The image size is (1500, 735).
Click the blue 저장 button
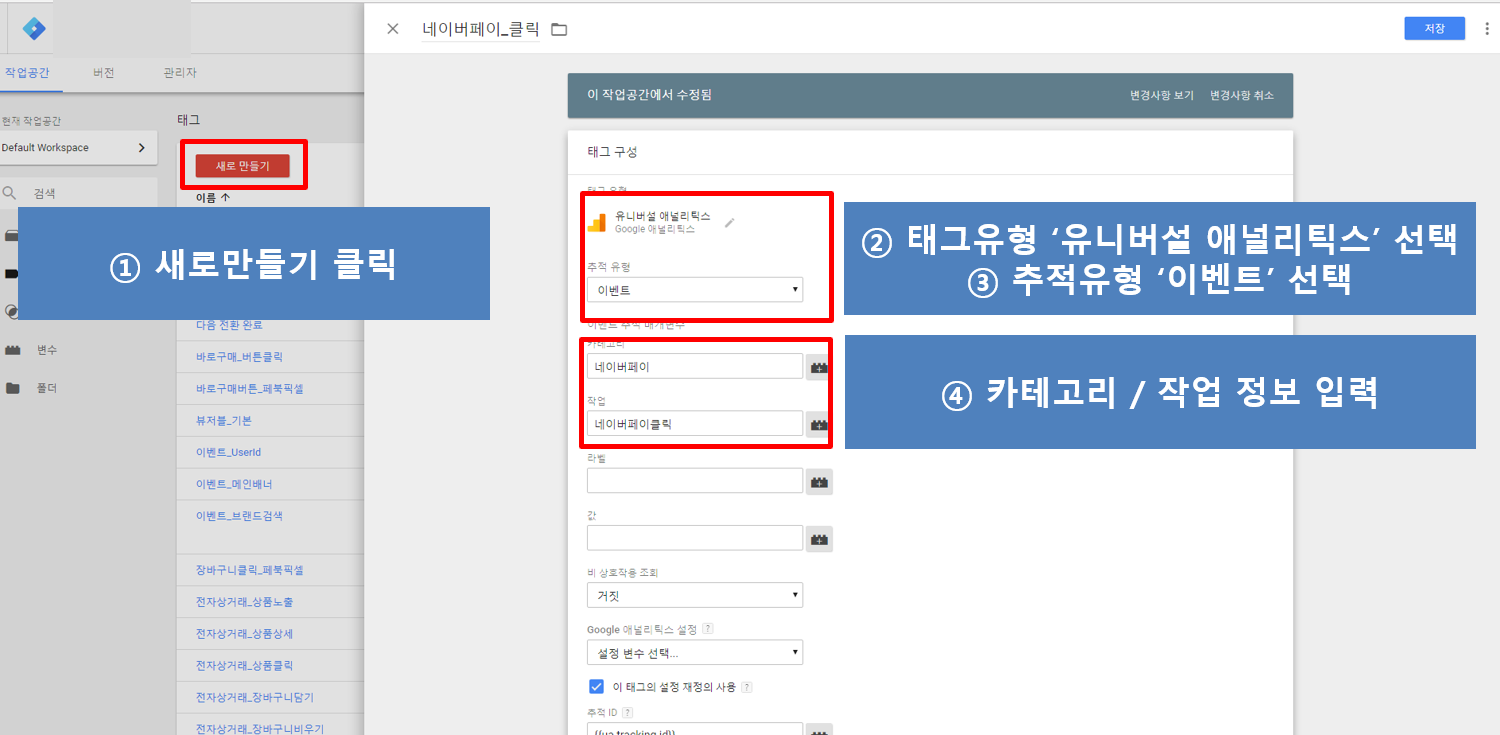pos(1434,29)
